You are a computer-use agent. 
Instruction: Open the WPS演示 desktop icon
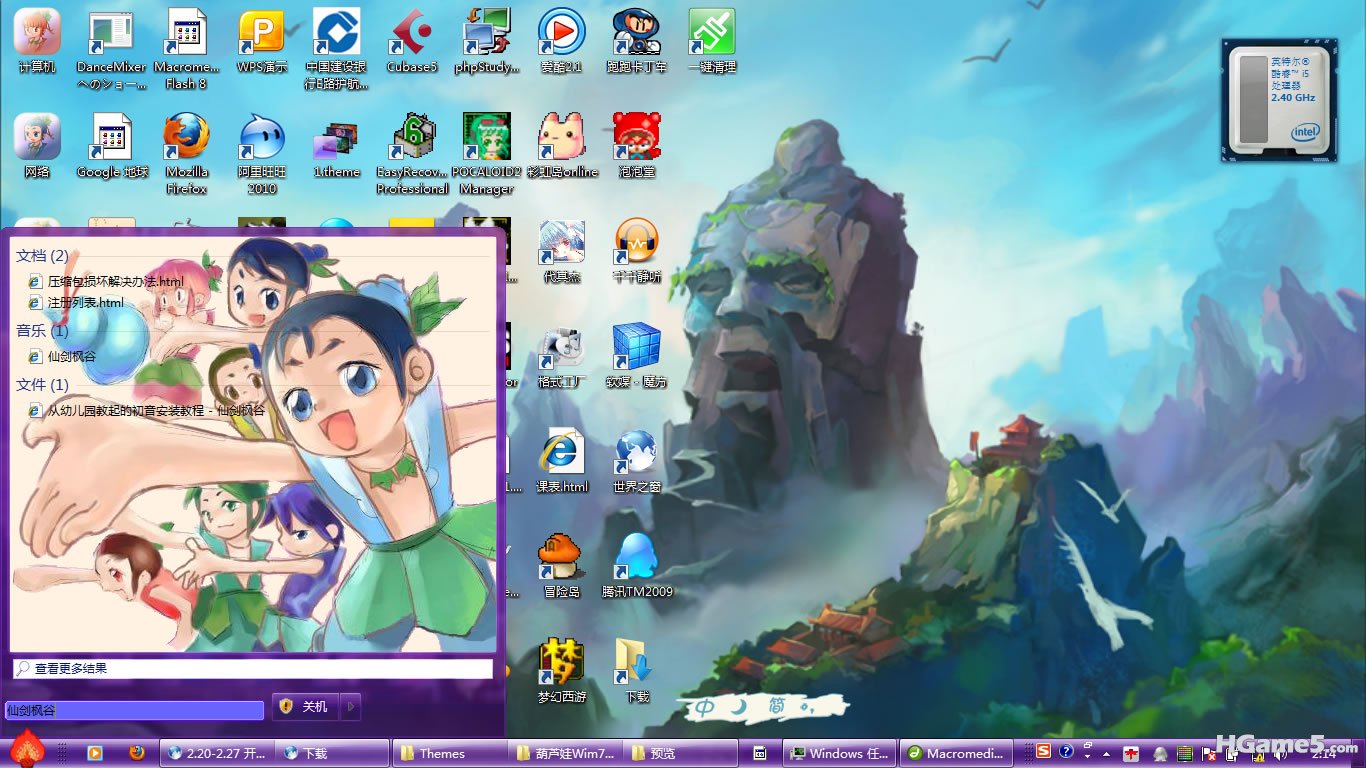(261, 36)
